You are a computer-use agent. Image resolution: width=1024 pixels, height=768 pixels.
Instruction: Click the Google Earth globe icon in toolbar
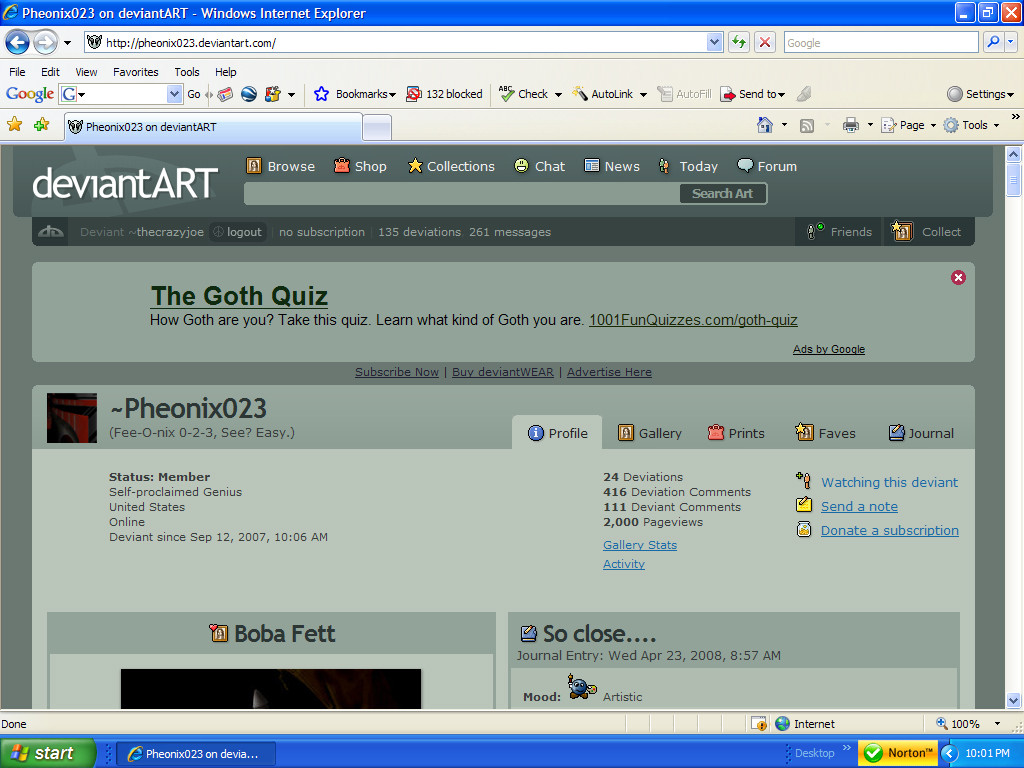click(x=249, y=94)
